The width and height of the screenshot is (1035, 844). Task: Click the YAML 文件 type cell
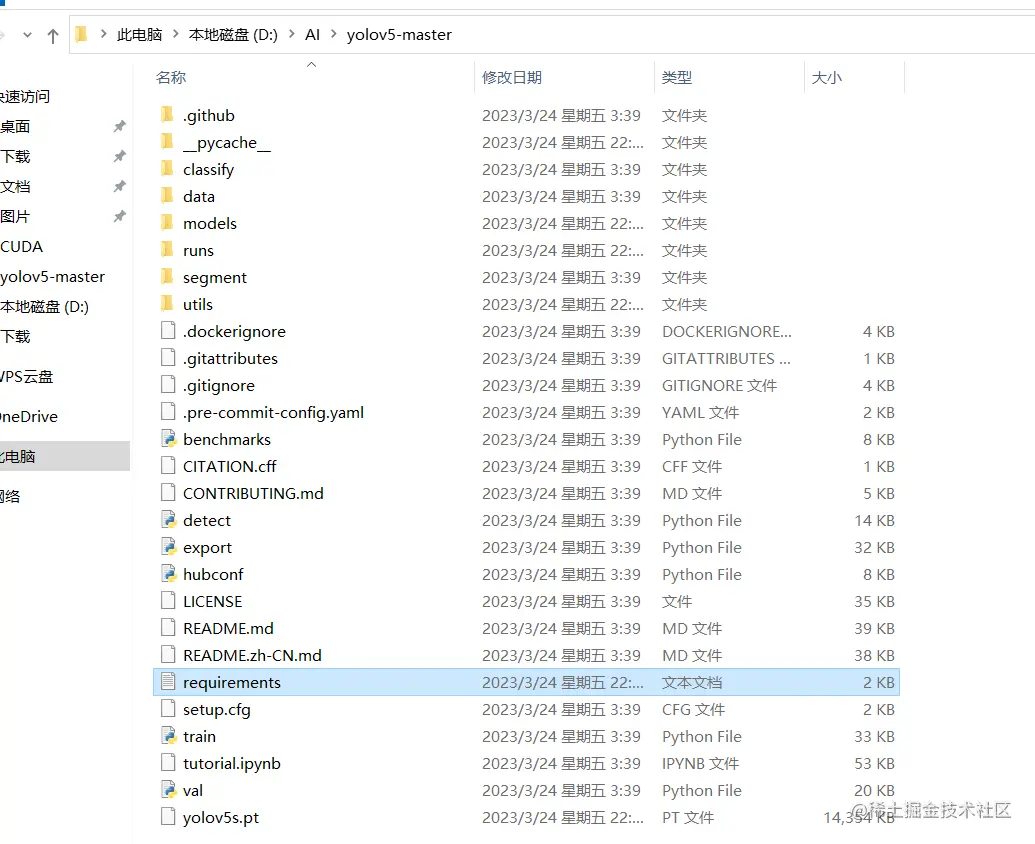pos(700,412)
